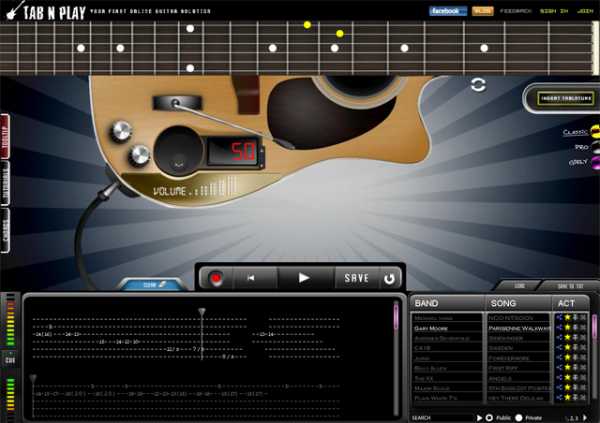Click the red Record button
The image size is (600, 423).
(x=216, y=278)
